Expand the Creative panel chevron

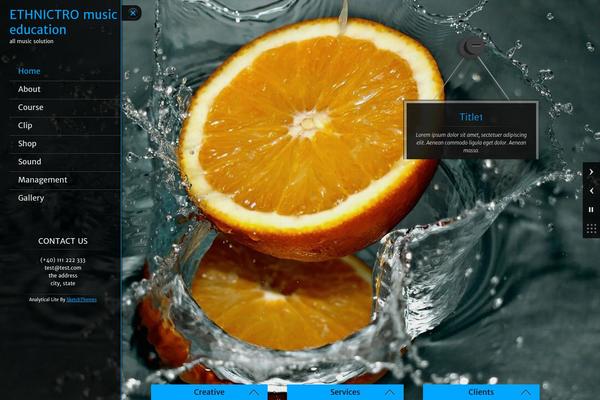254,393
